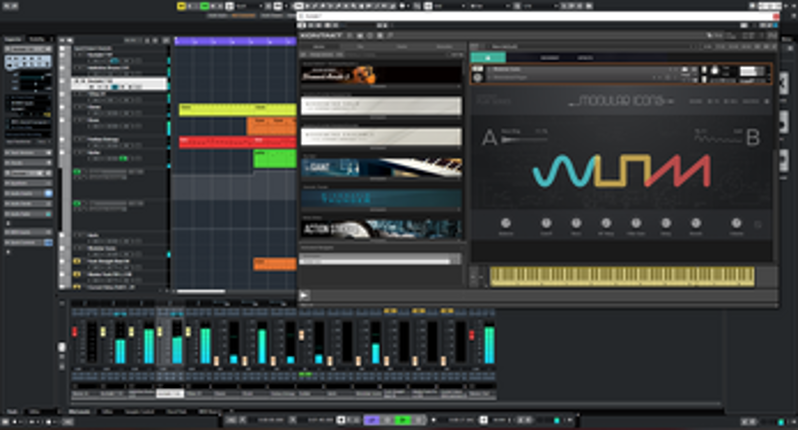
Task: Expand the first collapsed inspector section
Action: 28,153
